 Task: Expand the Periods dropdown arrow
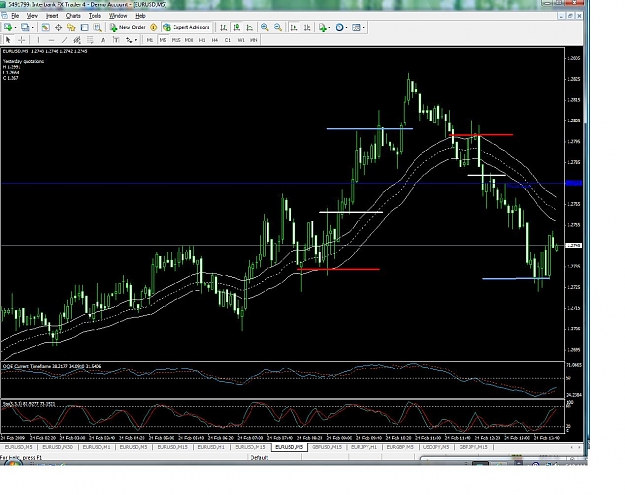coord(346,28)
